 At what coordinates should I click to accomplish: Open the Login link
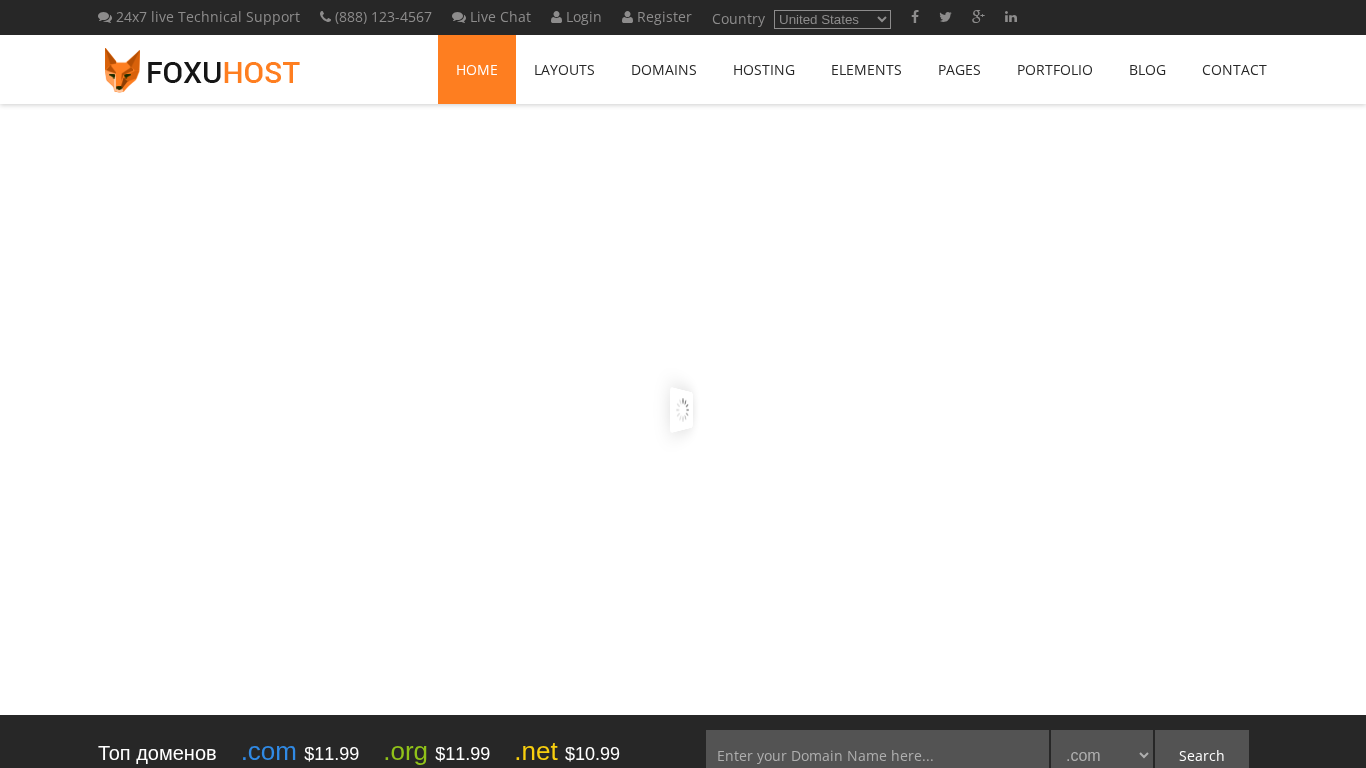point(576,17)
